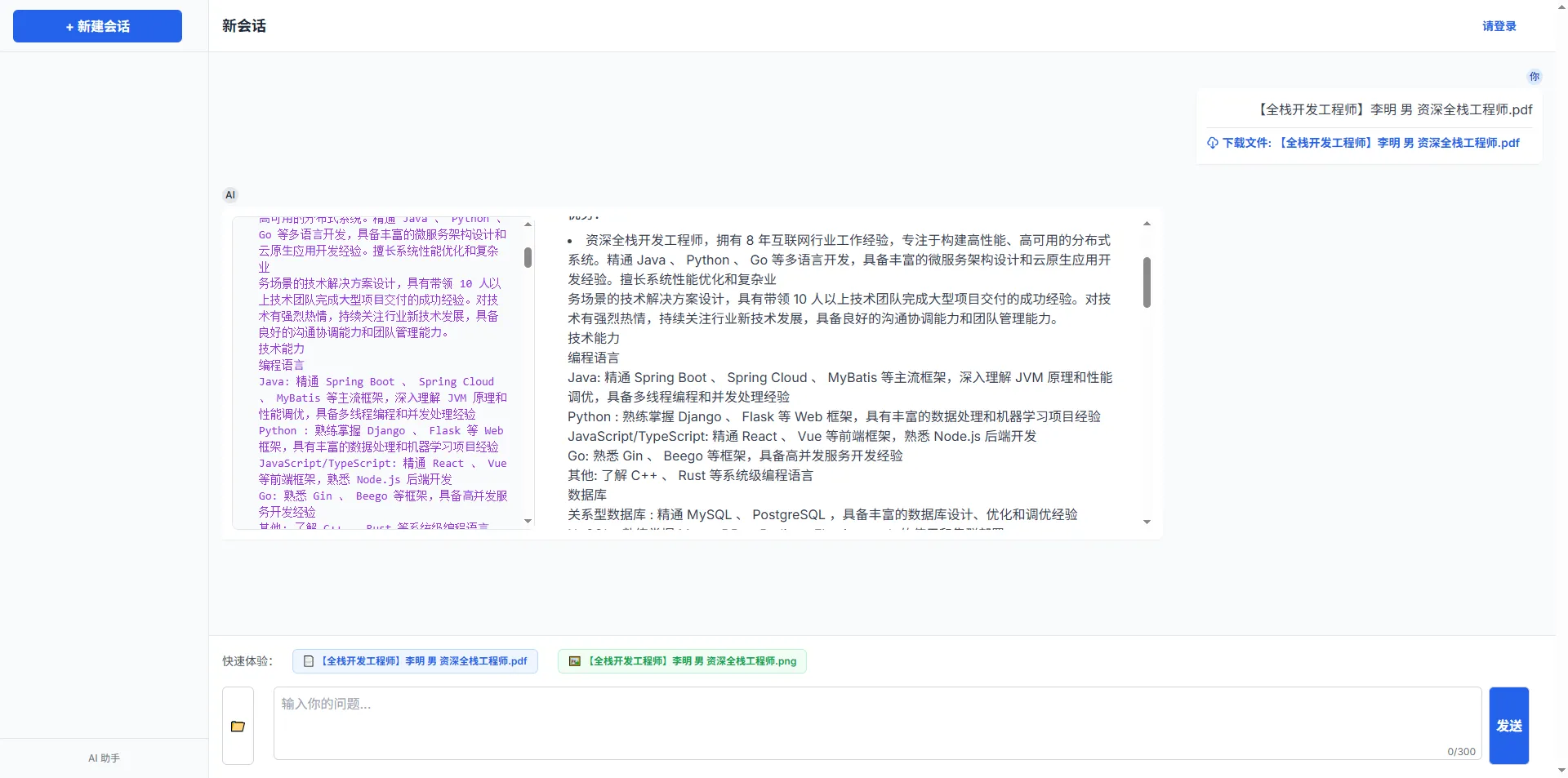The height and width of the screenshot is (778, 1568).
Task: Click scroll-up arrow of right text pane
Action: click(1147, 224)
